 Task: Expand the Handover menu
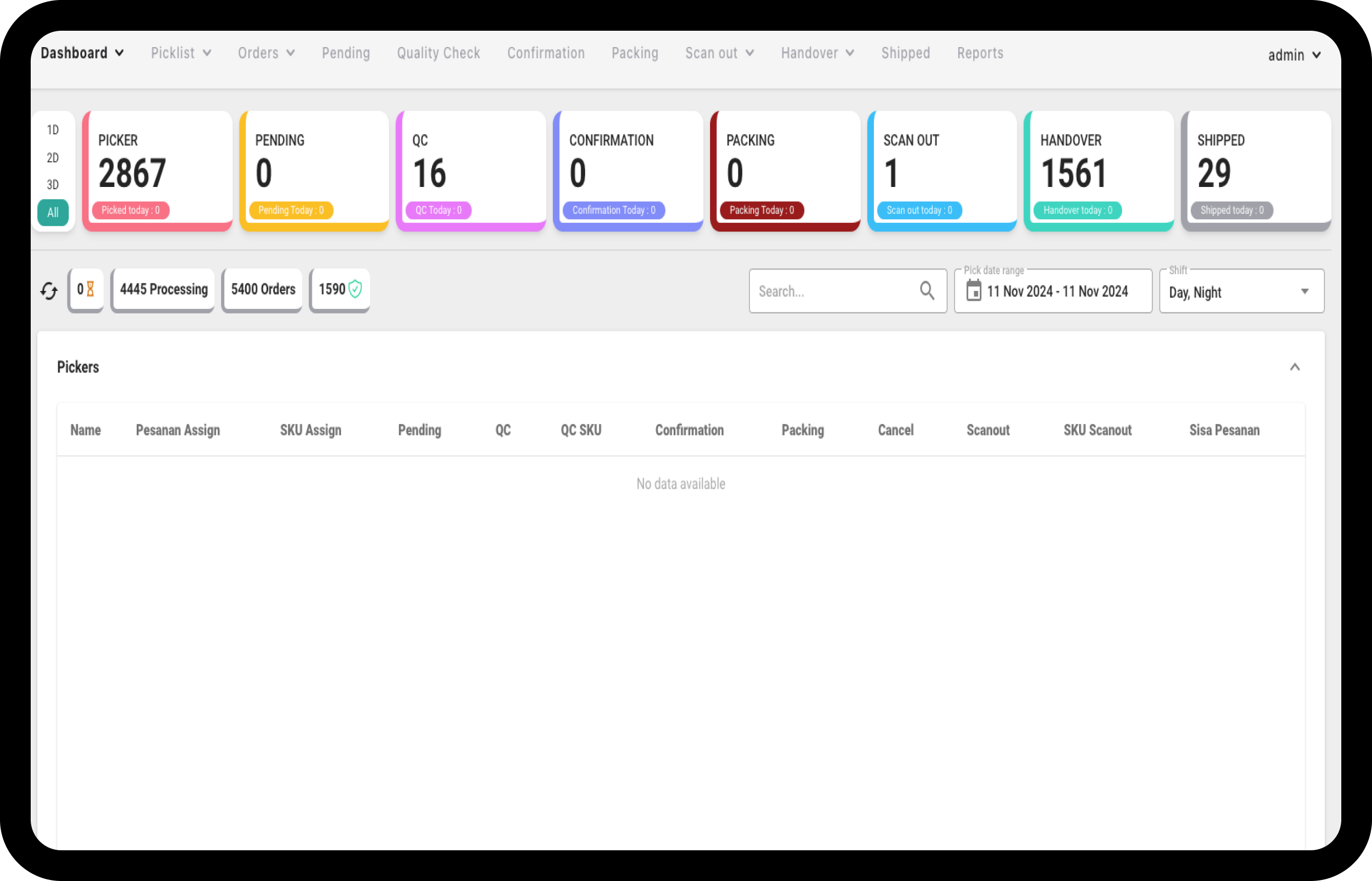click(818, 53)
